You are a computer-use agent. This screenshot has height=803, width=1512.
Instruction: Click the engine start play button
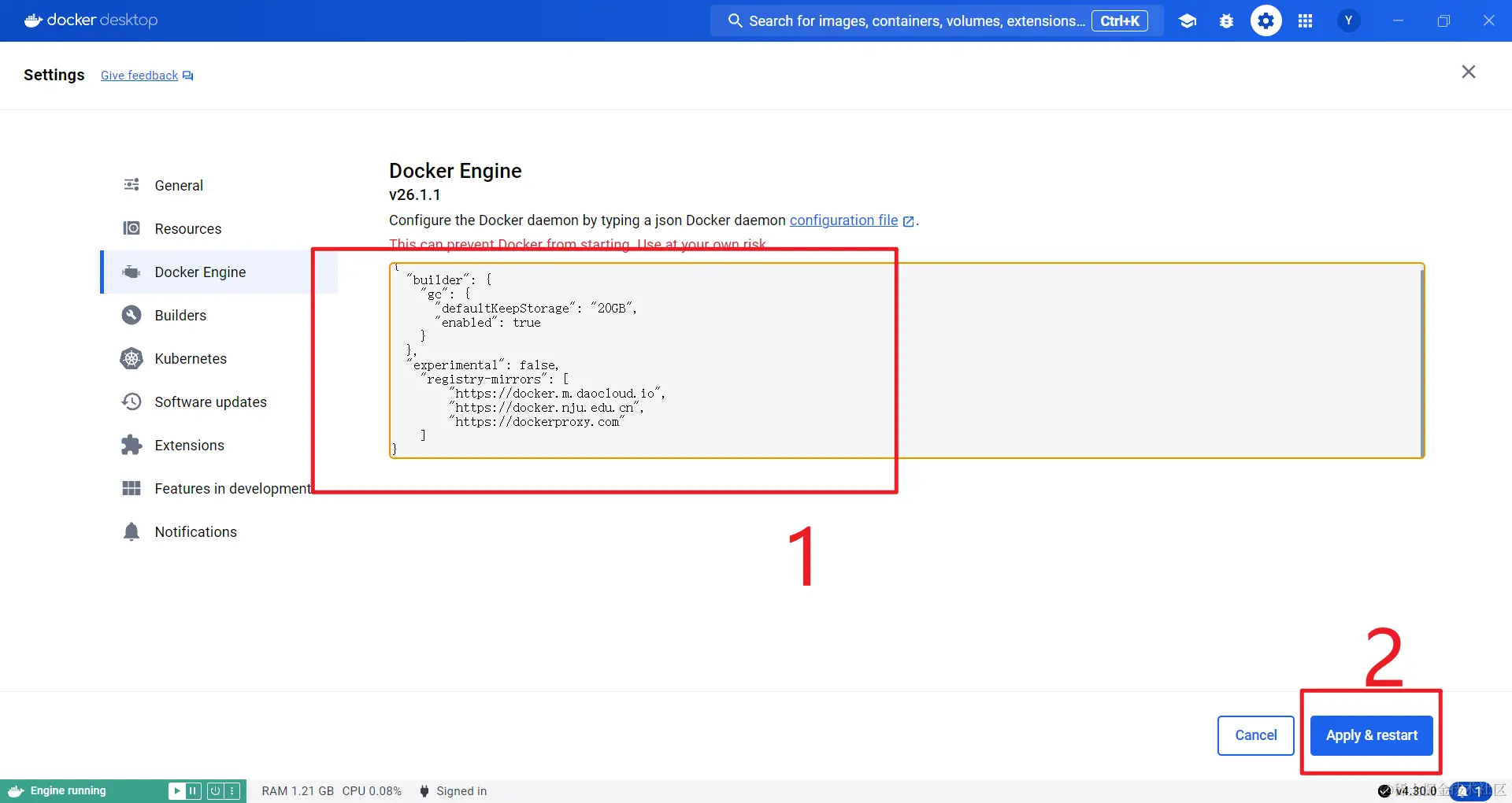(176, 791)
